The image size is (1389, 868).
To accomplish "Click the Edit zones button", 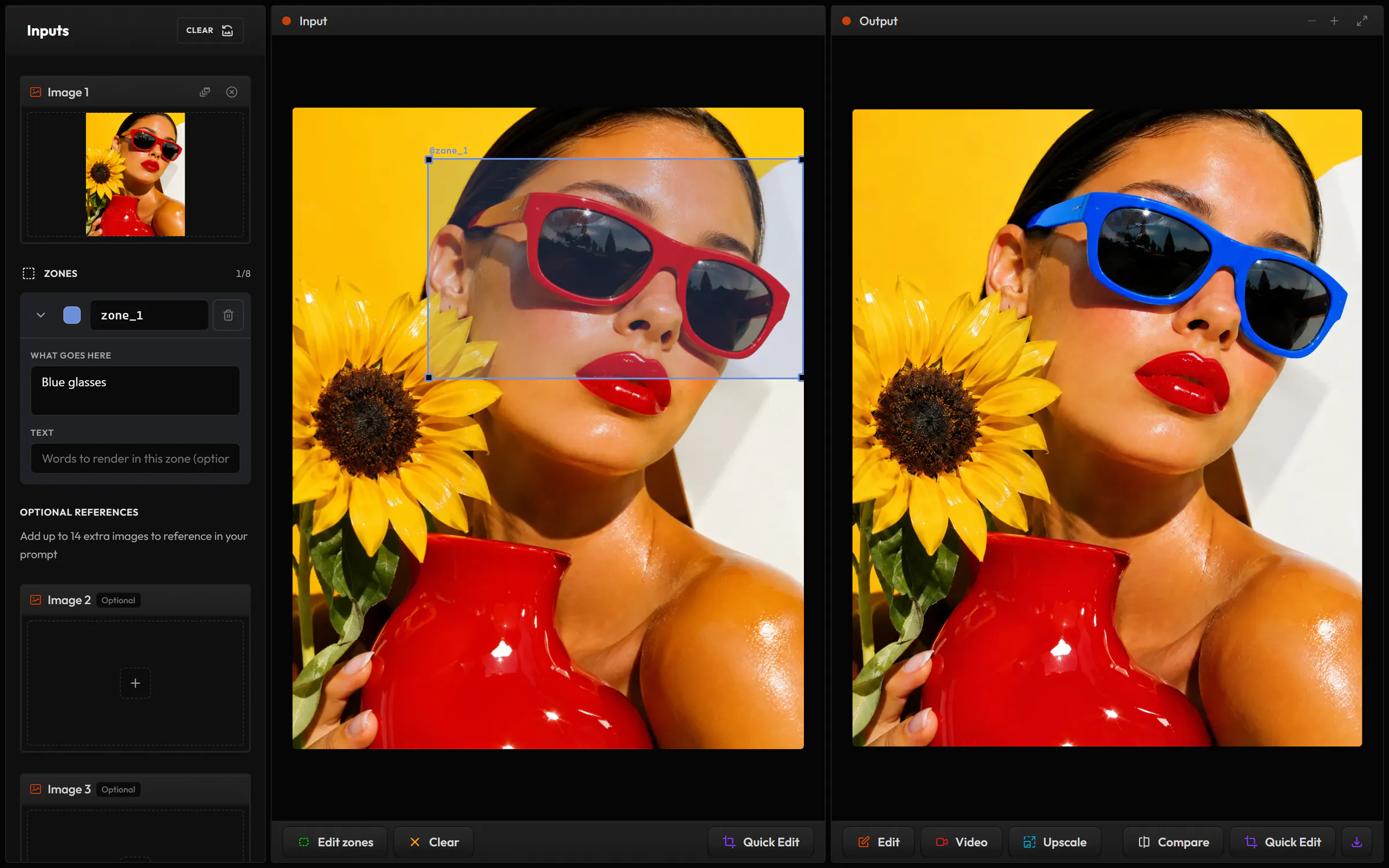I will point(336,842).
